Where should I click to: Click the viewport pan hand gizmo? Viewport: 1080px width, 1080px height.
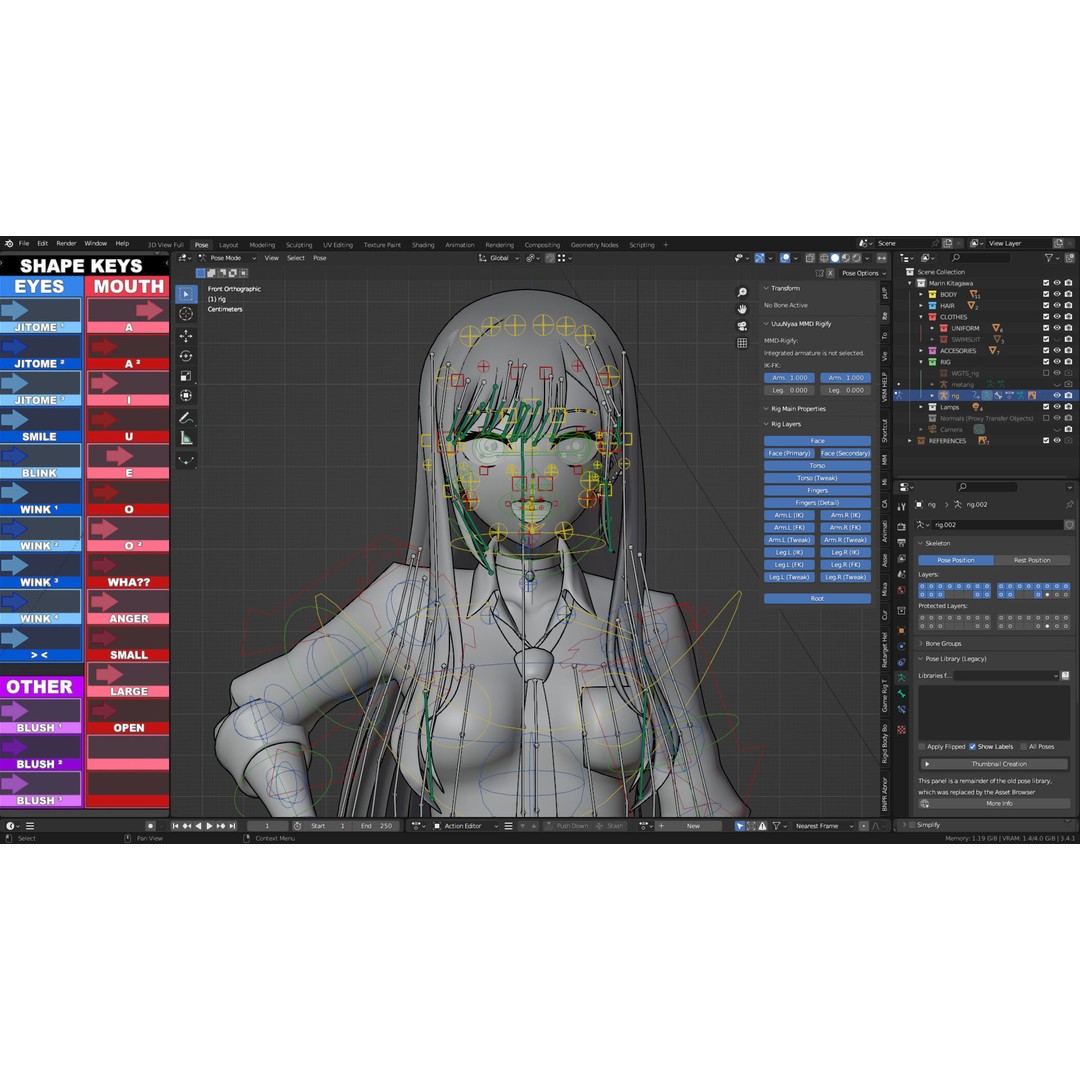[x=742, y=309]
